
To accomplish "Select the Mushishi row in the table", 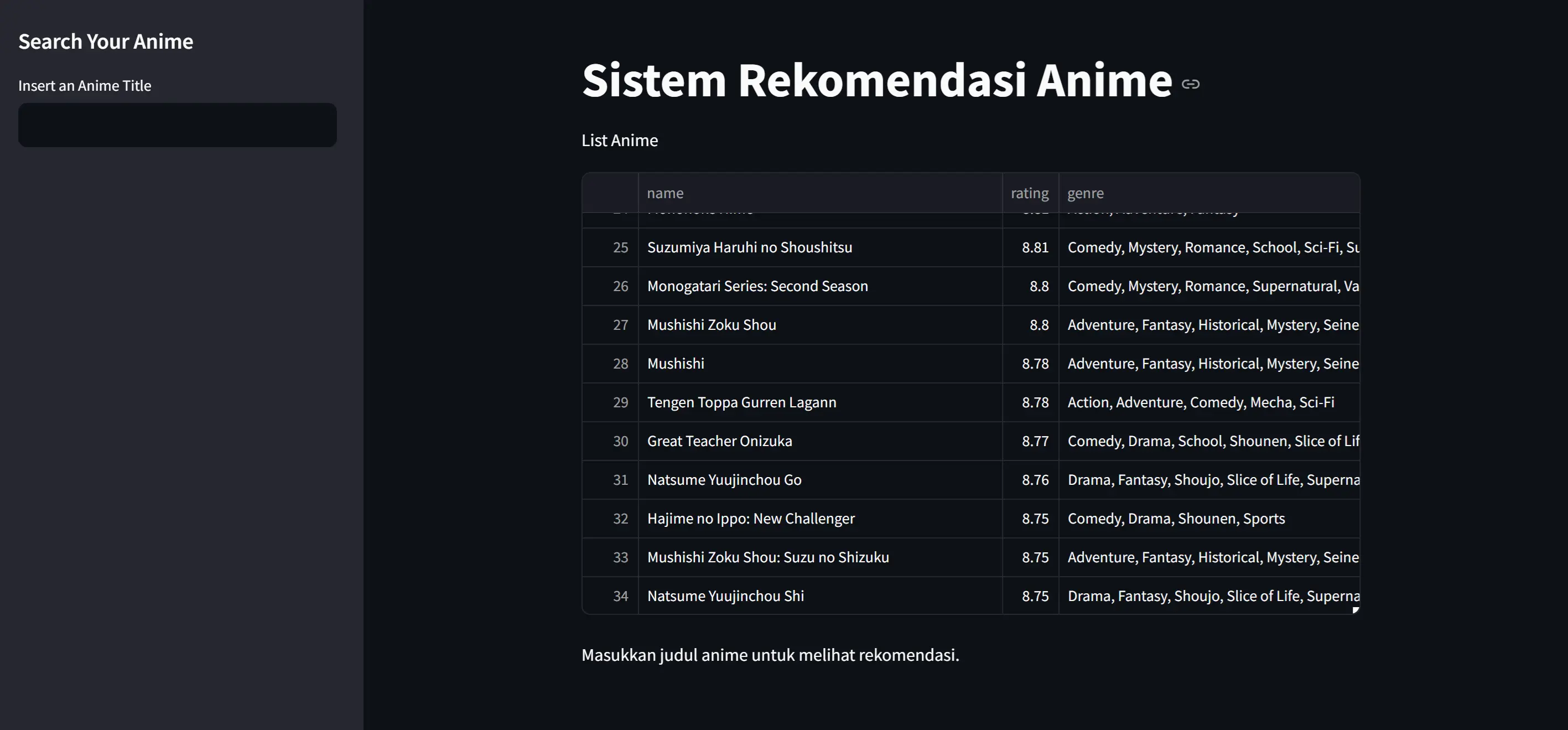I will pos(676,364).
